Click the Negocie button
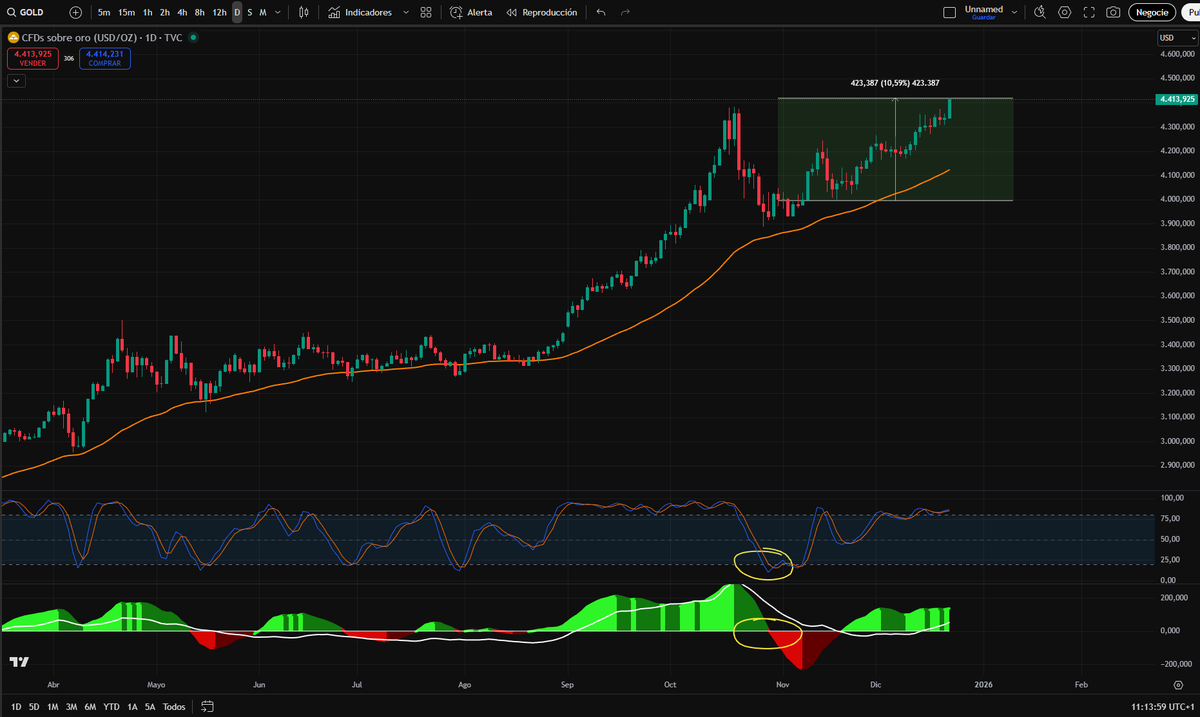 (x=1152, y=12)
